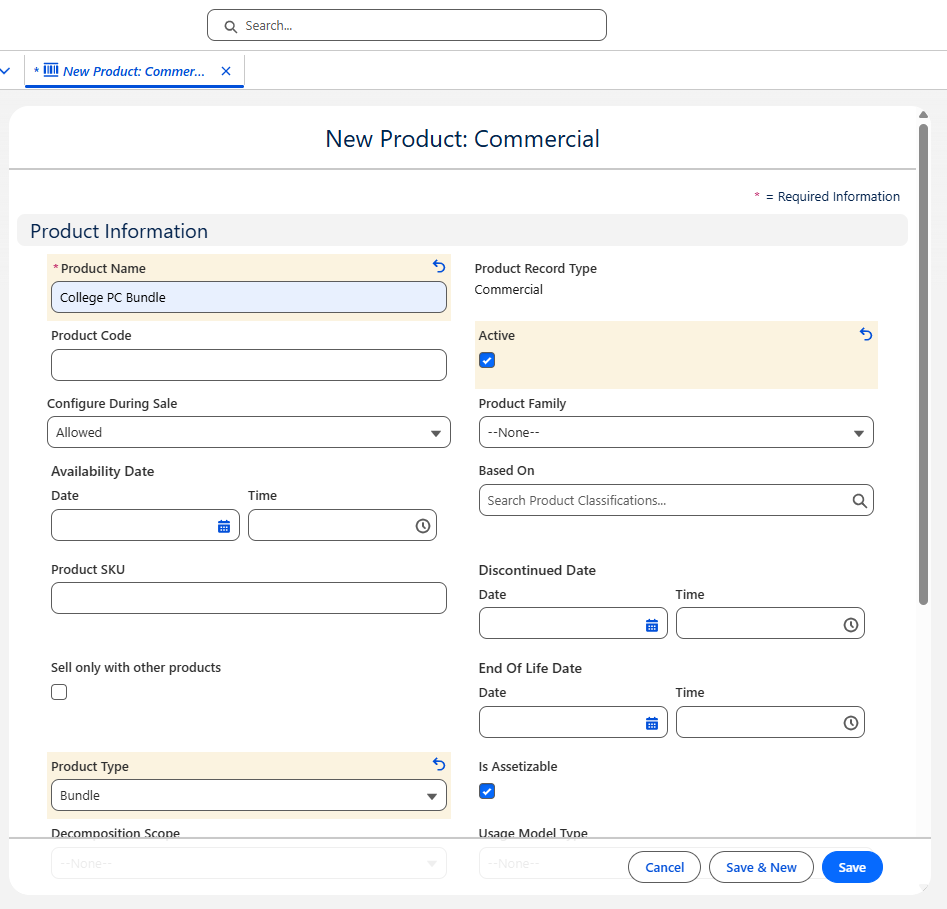Open the Product Type dropdown
Image resolution: width=947 pixels, height=909 pixels.
tap(248, 796)
